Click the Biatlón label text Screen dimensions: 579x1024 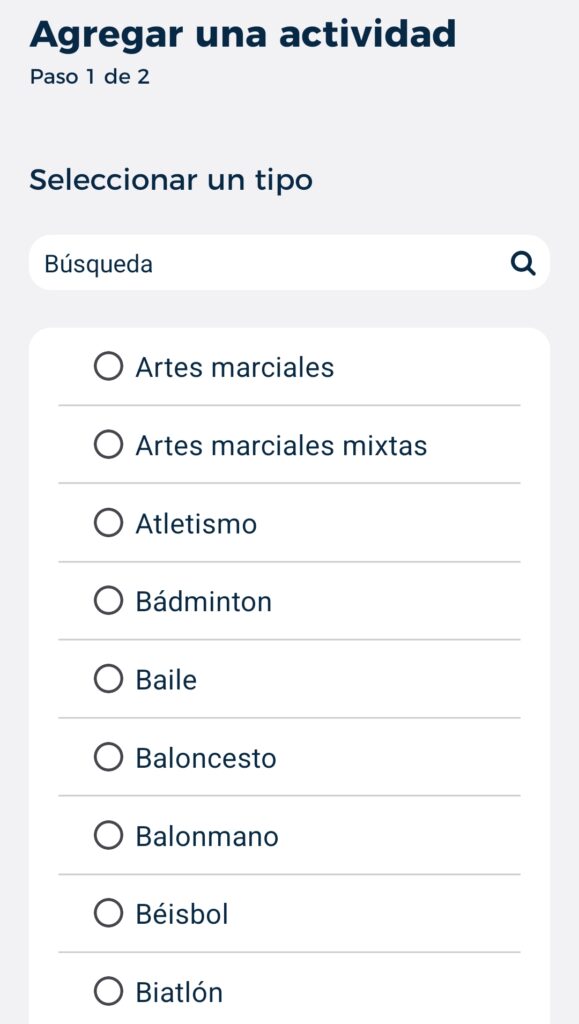tap(179, 992)
